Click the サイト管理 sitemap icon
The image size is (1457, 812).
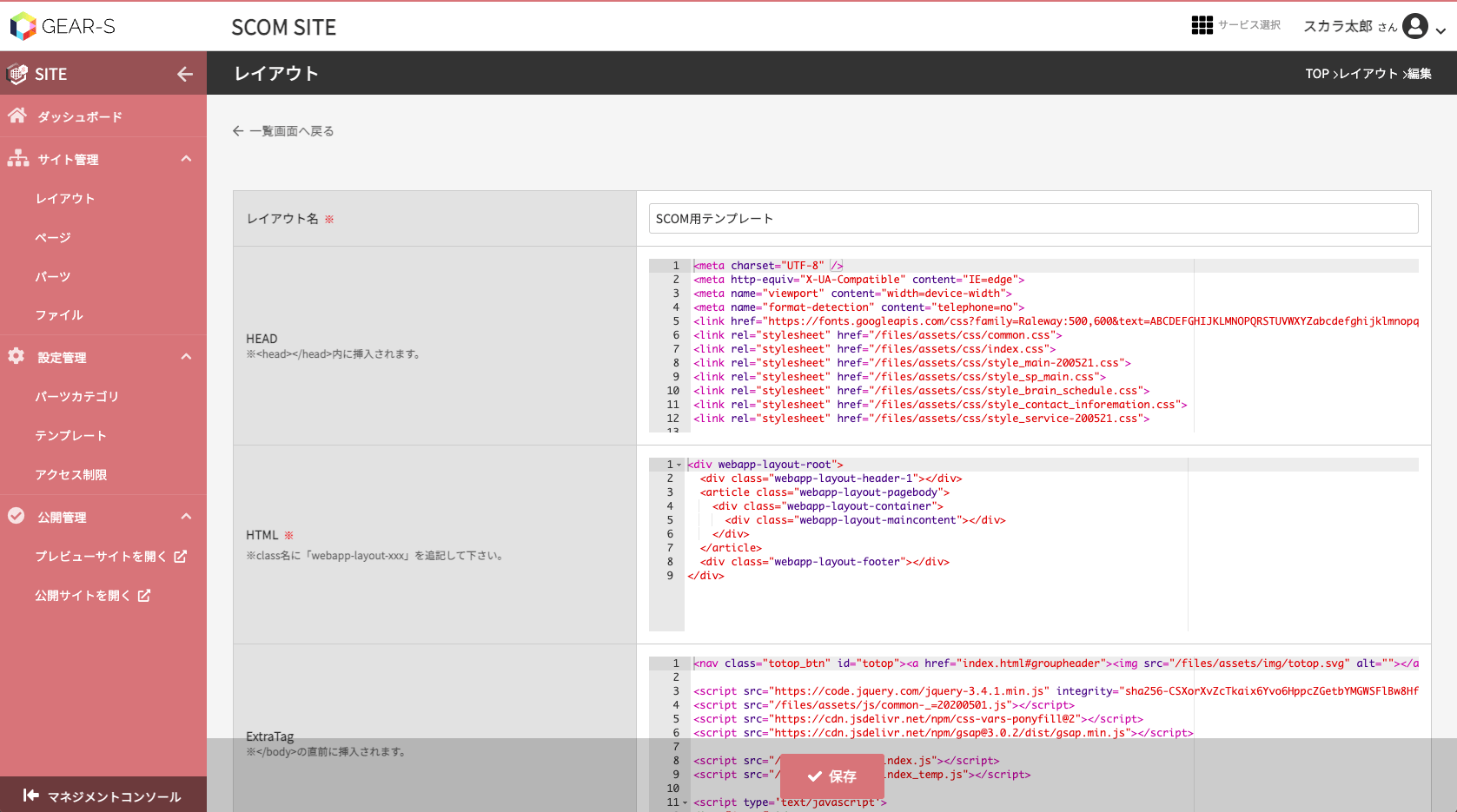coord(17,158)
